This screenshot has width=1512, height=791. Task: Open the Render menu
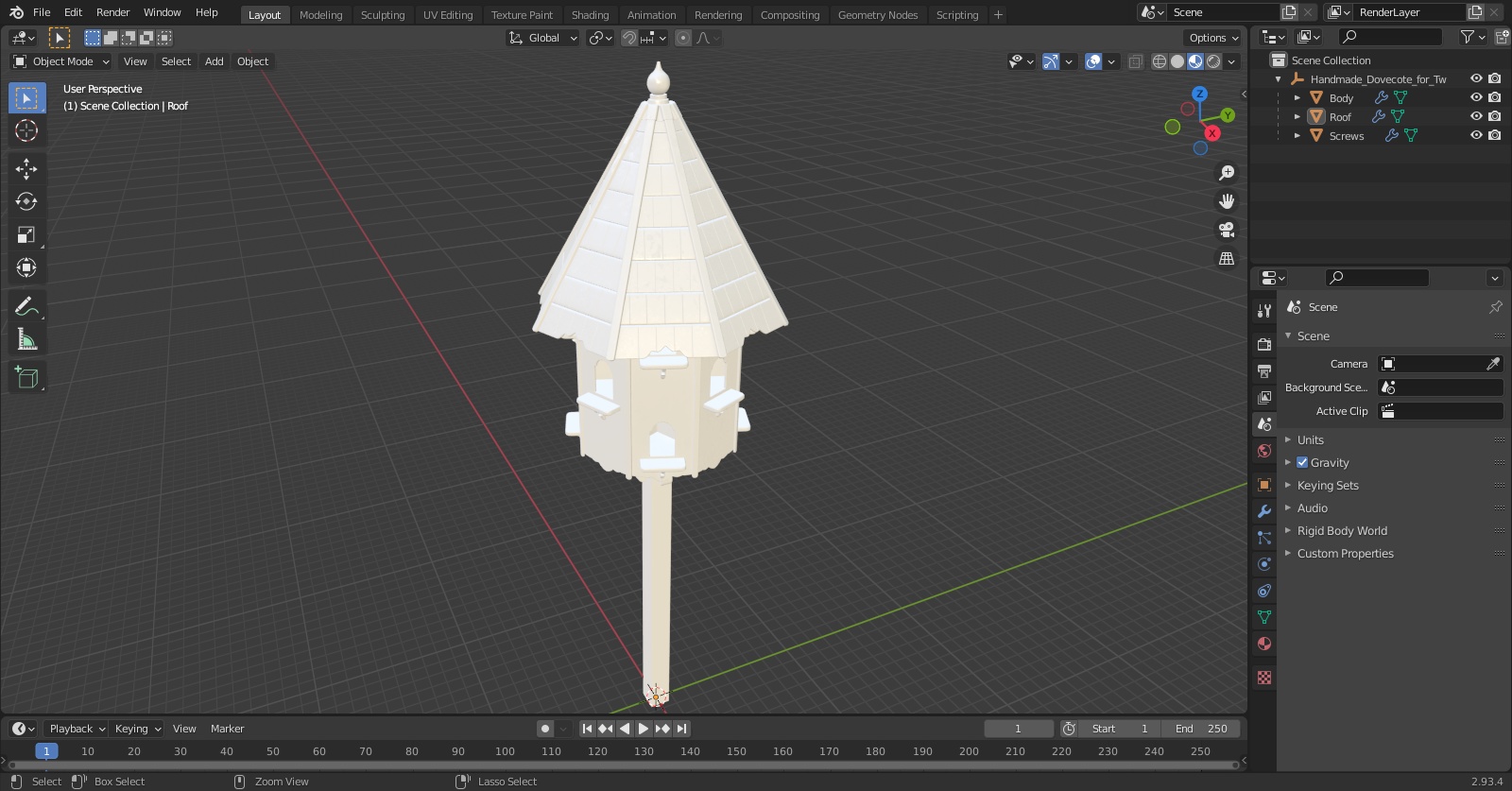pos(112,12)
